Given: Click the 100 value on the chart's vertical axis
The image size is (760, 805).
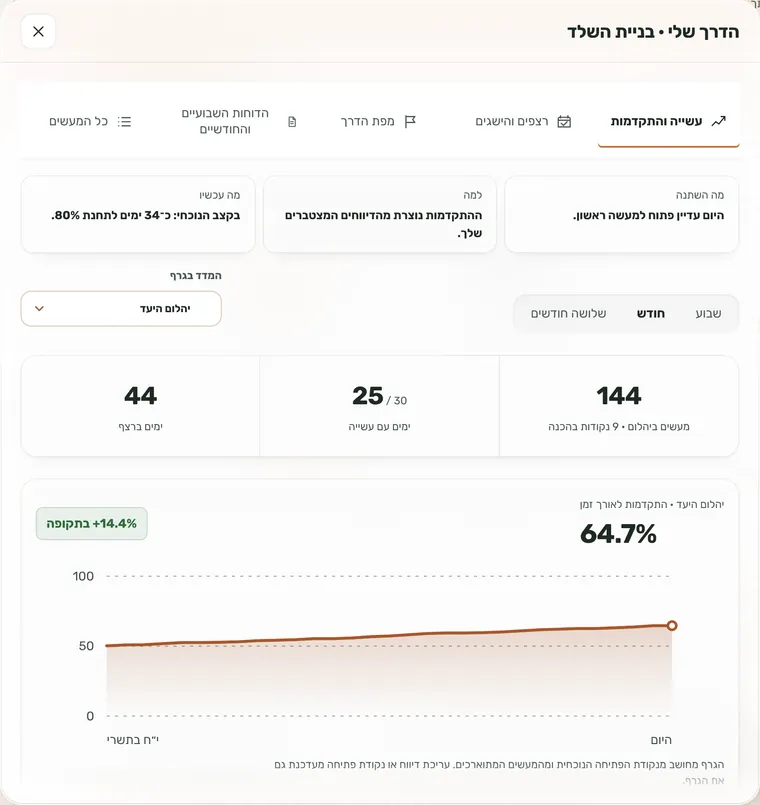Looking at the screenshot, I should pos(83,576).
